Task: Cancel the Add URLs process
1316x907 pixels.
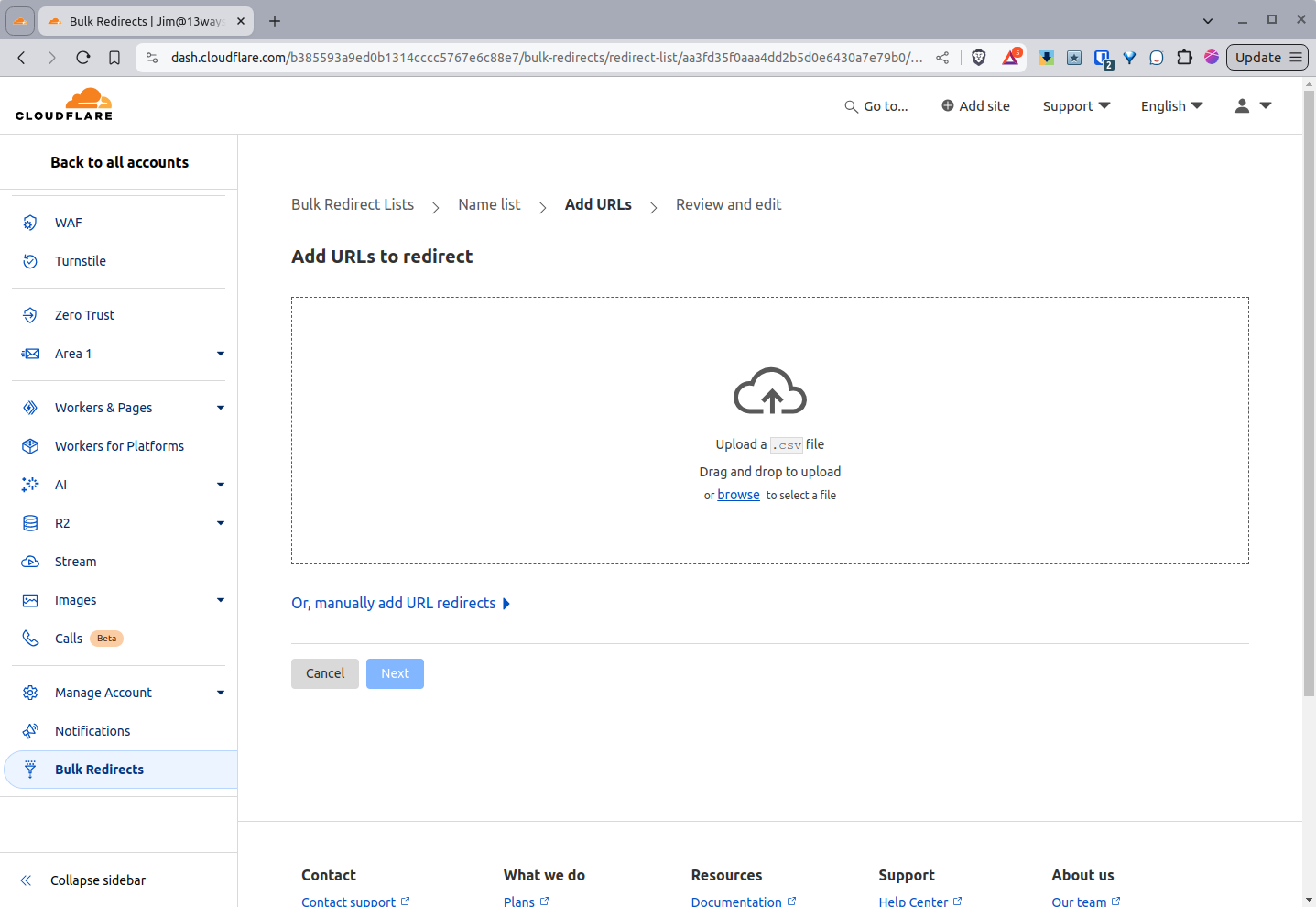Action: tap(324, 673)
